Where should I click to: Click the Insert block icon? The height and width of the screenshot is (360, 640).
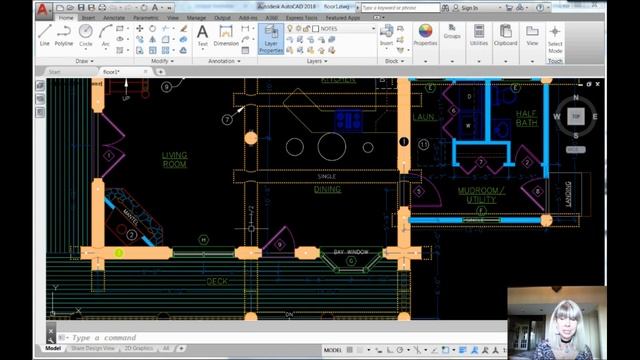coord(386,35)
